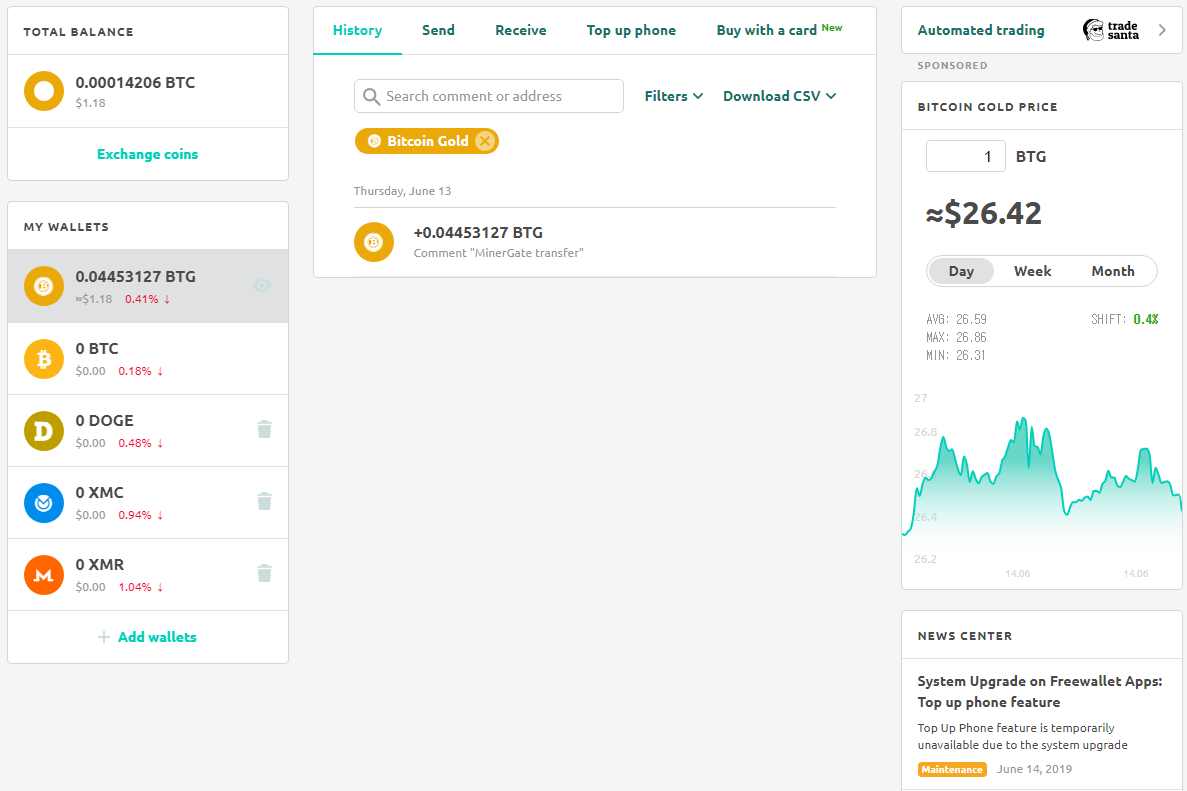Image resolution: width=1187 pixels, height=791 pixels.
Task: Select the 0.04453127 BTG wallet row
Action: click(x=148, y=286)
